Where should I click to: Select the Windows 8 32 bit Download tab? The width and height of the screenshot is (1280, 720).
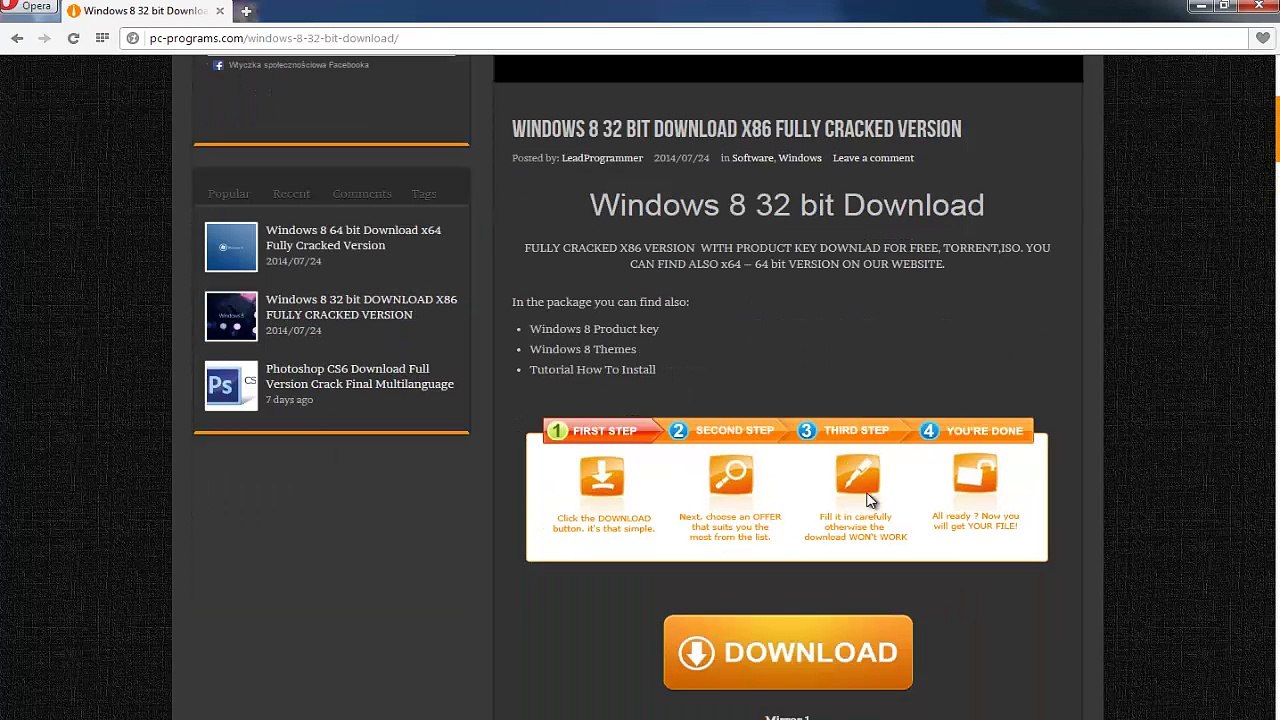click(146, 11)
